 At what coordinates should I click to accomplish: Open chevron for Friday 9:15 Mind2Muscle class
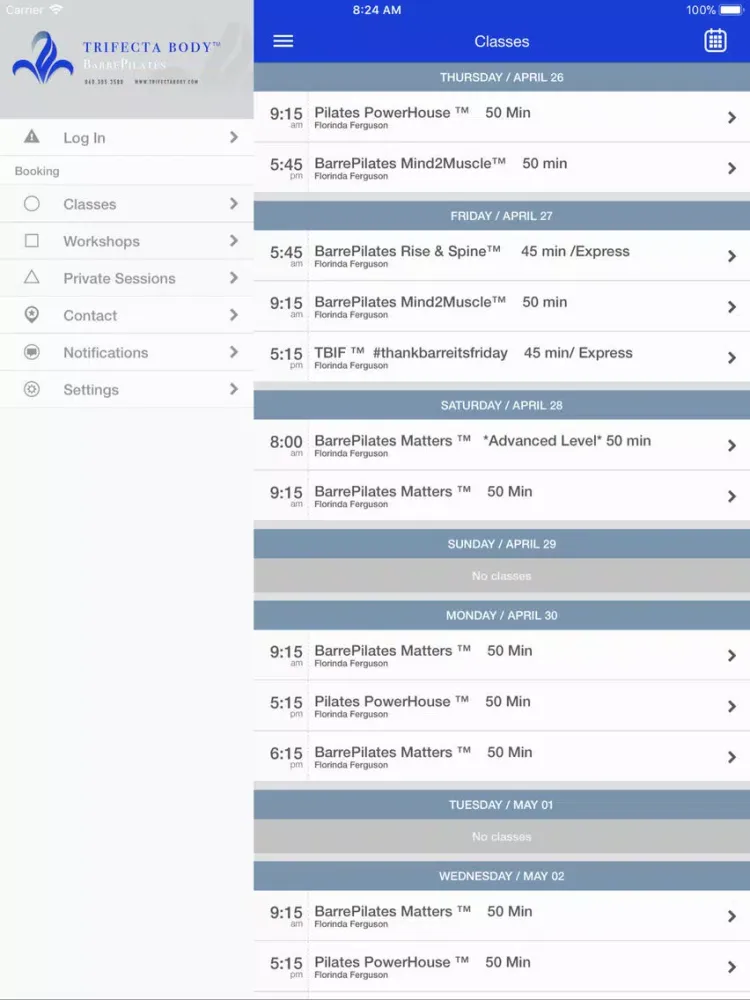click(x=732, y=307)
